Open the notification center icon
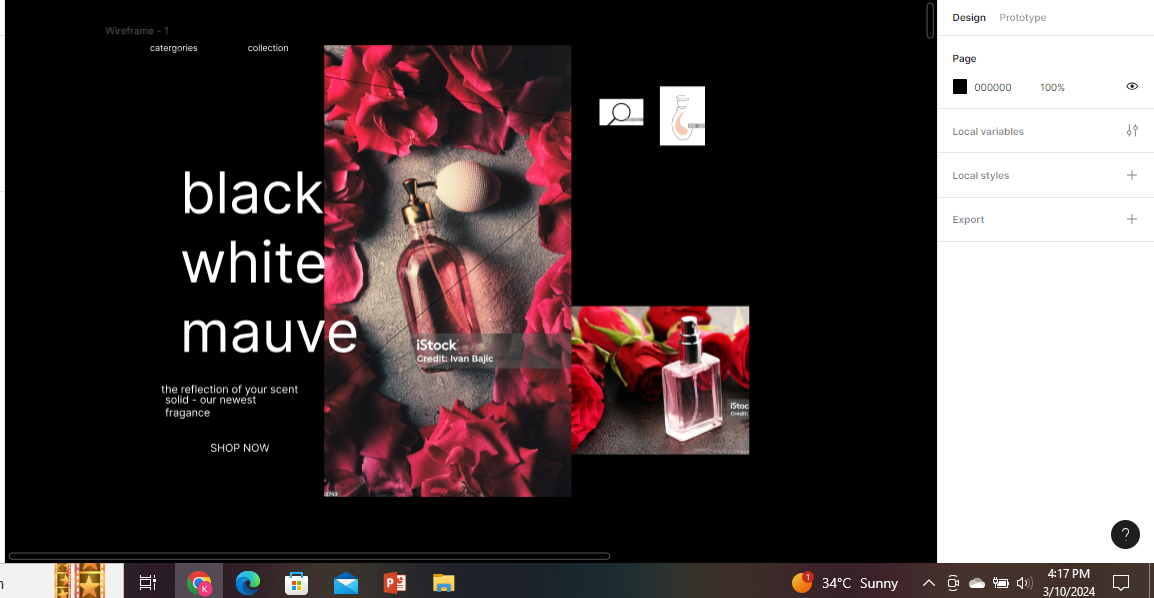This screenshot has height=598, width=1154. point(1121,583)
